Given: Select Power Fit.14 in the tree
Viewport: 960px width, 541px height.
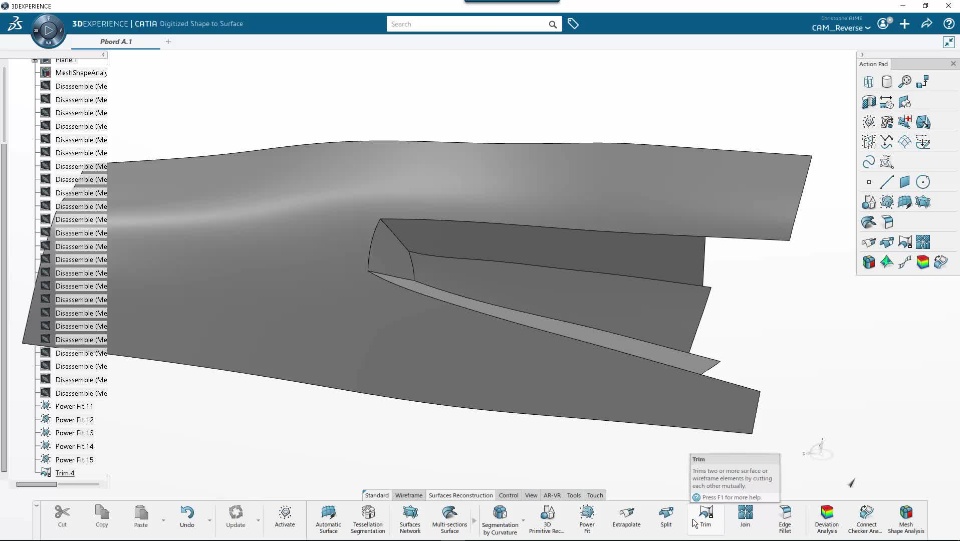Looking at the screenshot, I should 74,446.
